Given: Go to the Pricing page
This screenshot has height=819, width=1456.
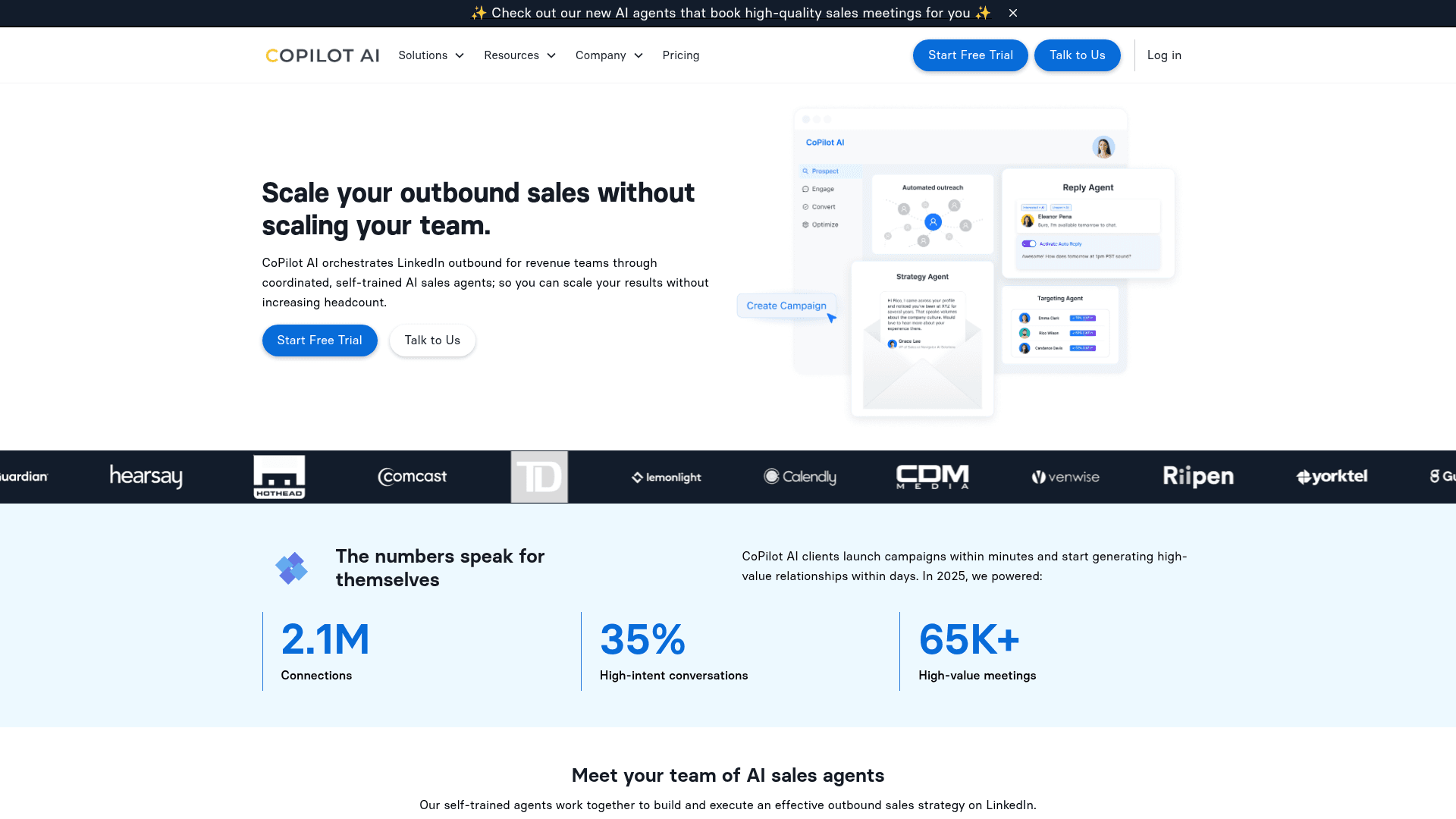Looking at the screenshot, I should [681, 55].
